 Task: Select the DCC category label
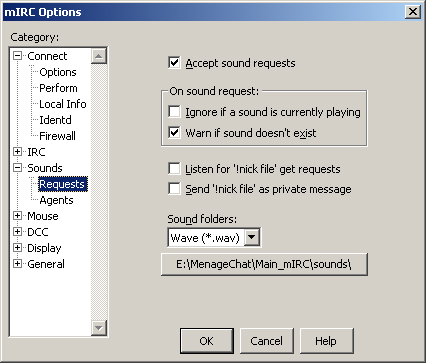click(38, 232)
